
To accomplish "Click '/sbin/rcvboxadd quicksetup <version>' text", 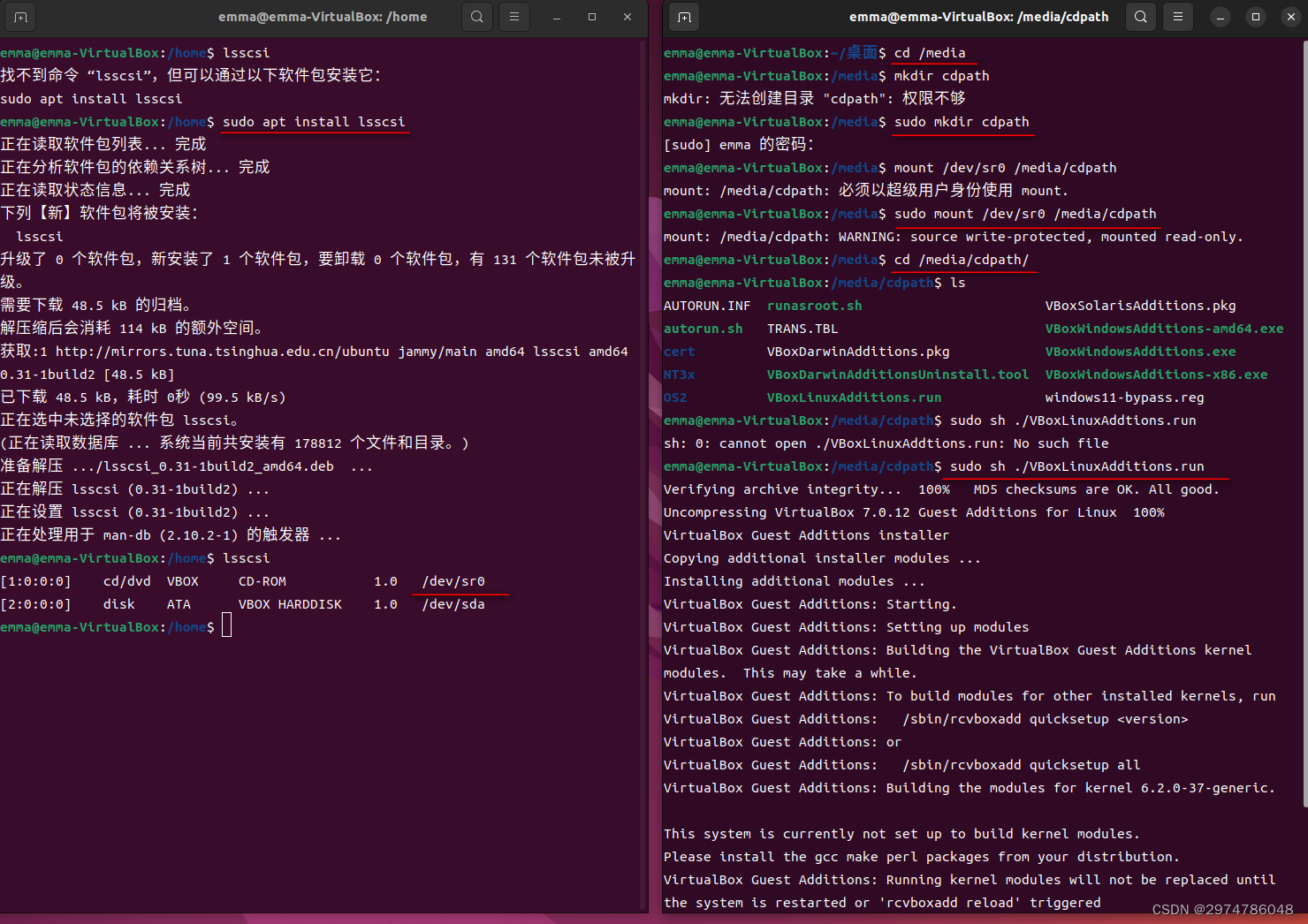I will coord(1046,719).
